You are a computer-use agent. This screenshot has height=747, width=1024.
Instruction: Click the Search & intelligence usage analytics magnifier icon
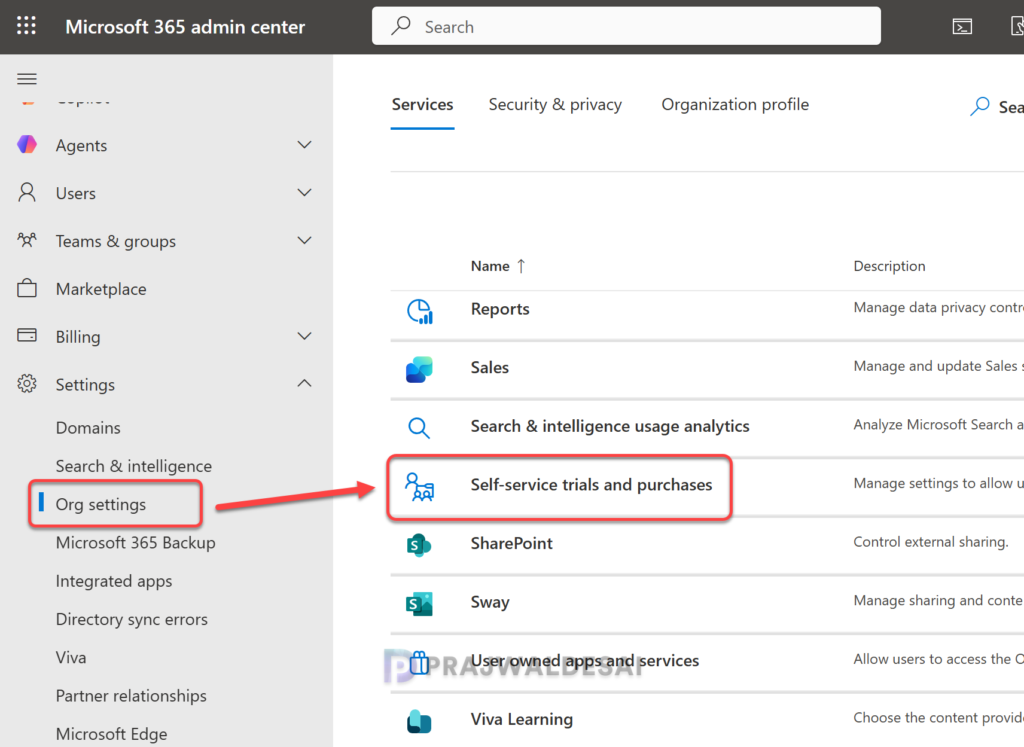coord(419,428)
